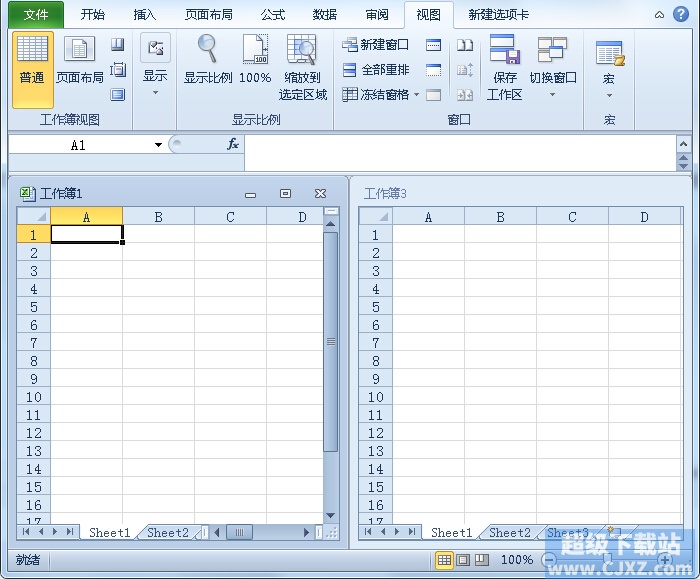The height and width of the screenshot is (579, 700).
Task: Expand the formula bar with double arrow
Action: click(x=683, y=162)
